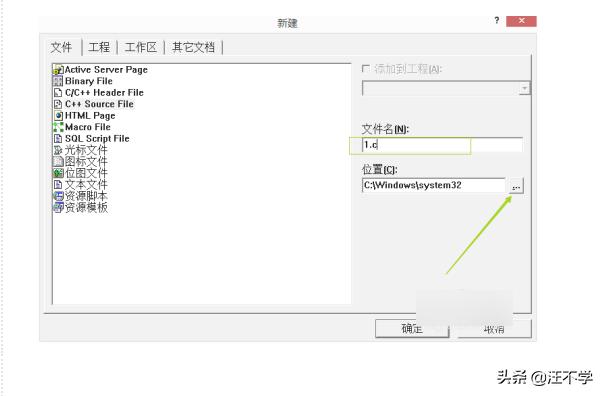Viewport: 604px width, 396px height.
Task: Open the 其它文档 tab
Action: tap(193, 47)
